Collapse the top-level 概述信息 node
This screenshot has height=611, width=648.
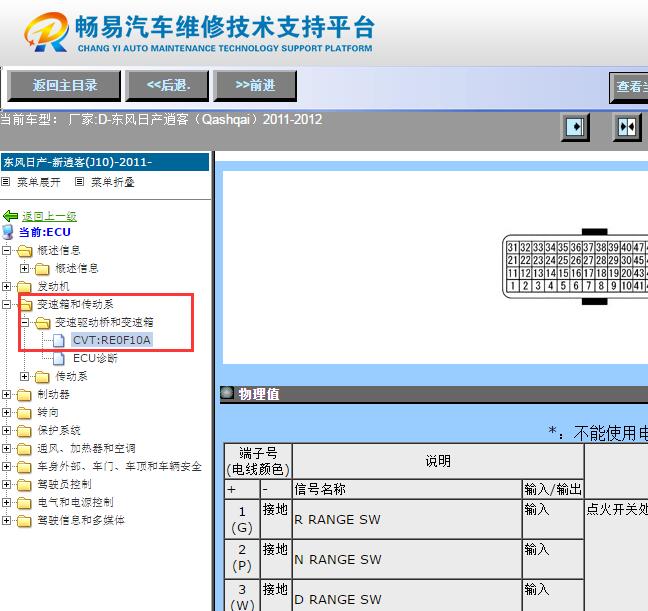(6, 250)
